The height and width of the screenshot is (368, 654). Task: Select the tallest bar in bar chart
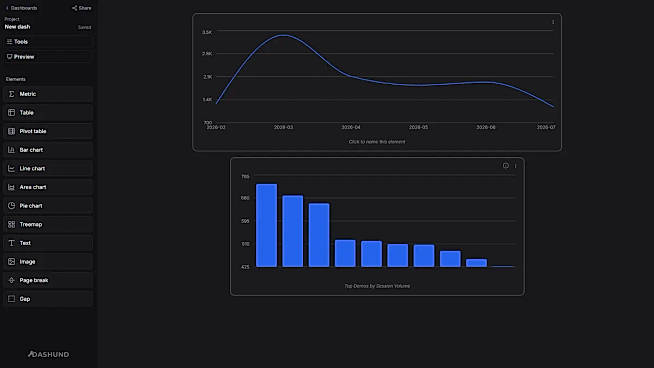coord(267,225)
